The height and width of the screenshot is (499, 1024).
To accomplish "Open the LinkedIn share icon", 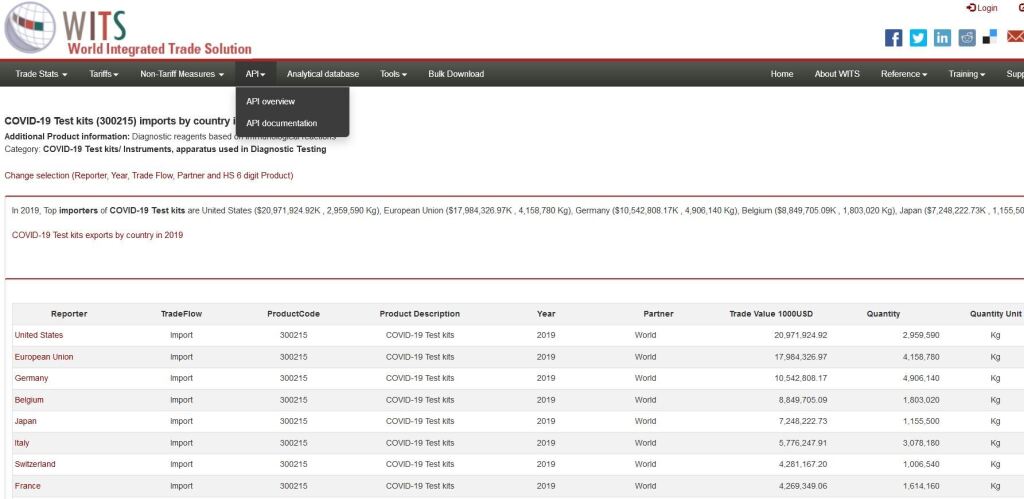I will 942,38.
